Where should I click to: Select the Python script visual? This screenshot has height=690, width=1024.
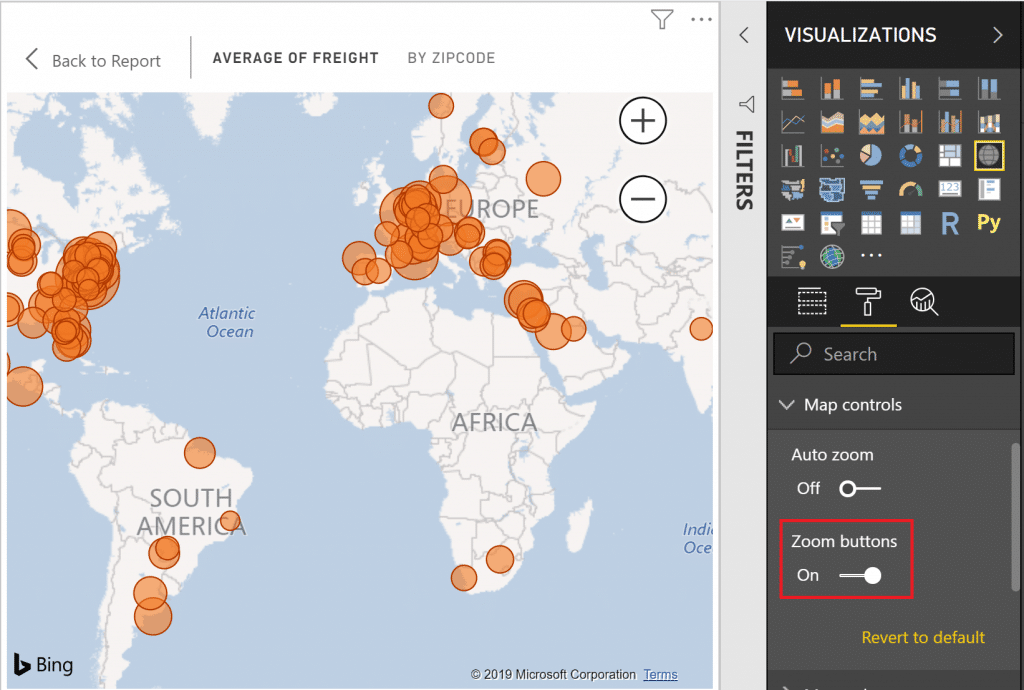(988, 222)
